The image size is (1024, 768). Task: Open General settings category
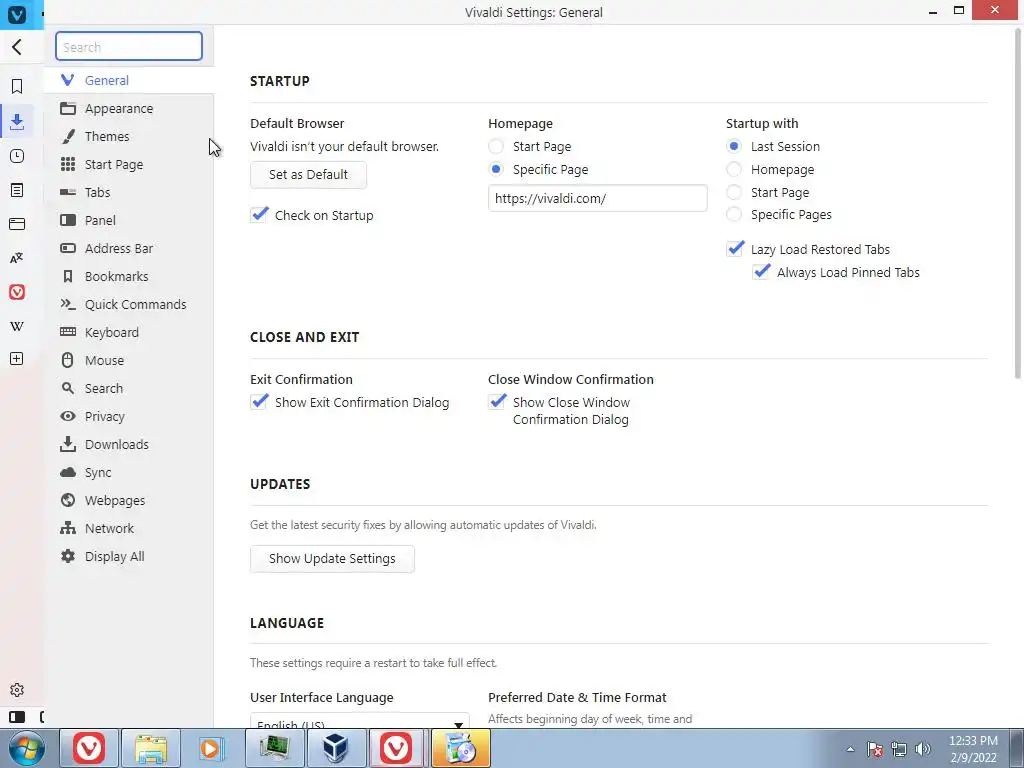[x=129, y=80]
